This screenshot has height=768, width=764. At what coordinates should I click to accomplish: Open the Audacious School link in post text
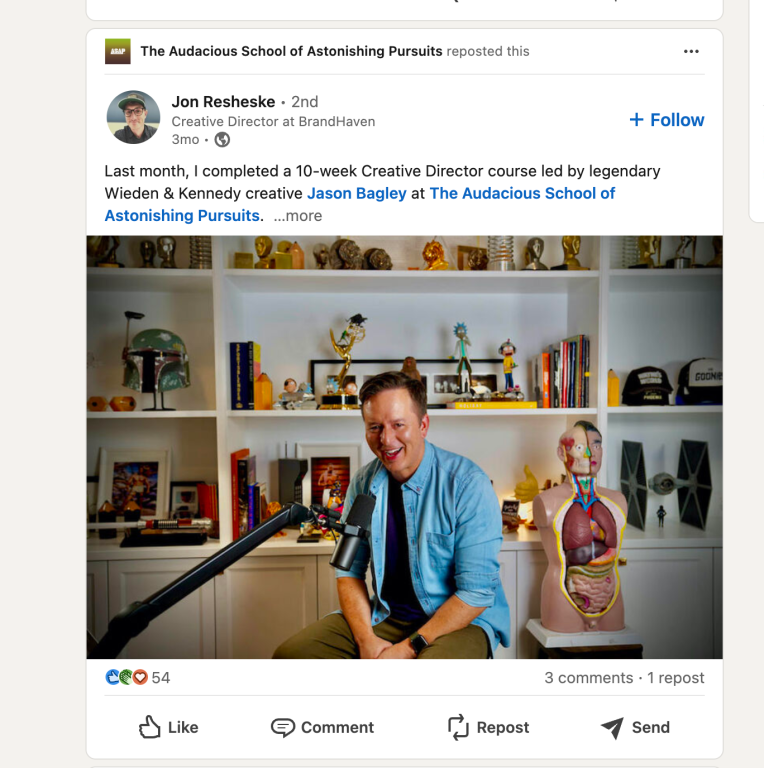(x=521, y=193)
